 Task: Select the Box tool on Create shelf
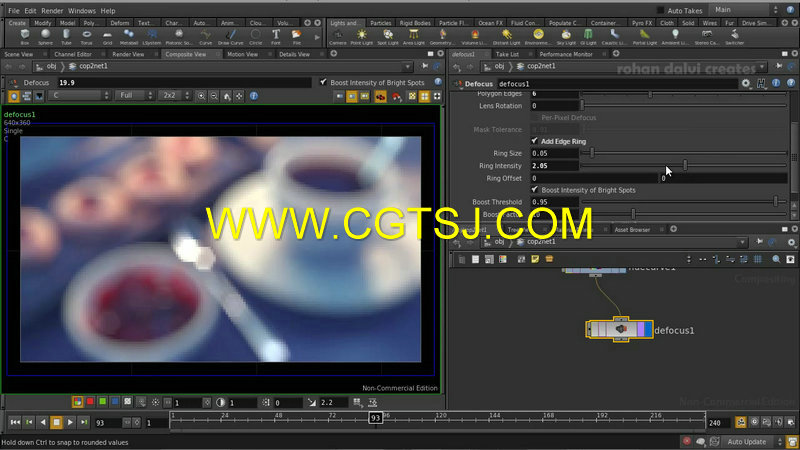pyautogui.click(x=24, y=37)
